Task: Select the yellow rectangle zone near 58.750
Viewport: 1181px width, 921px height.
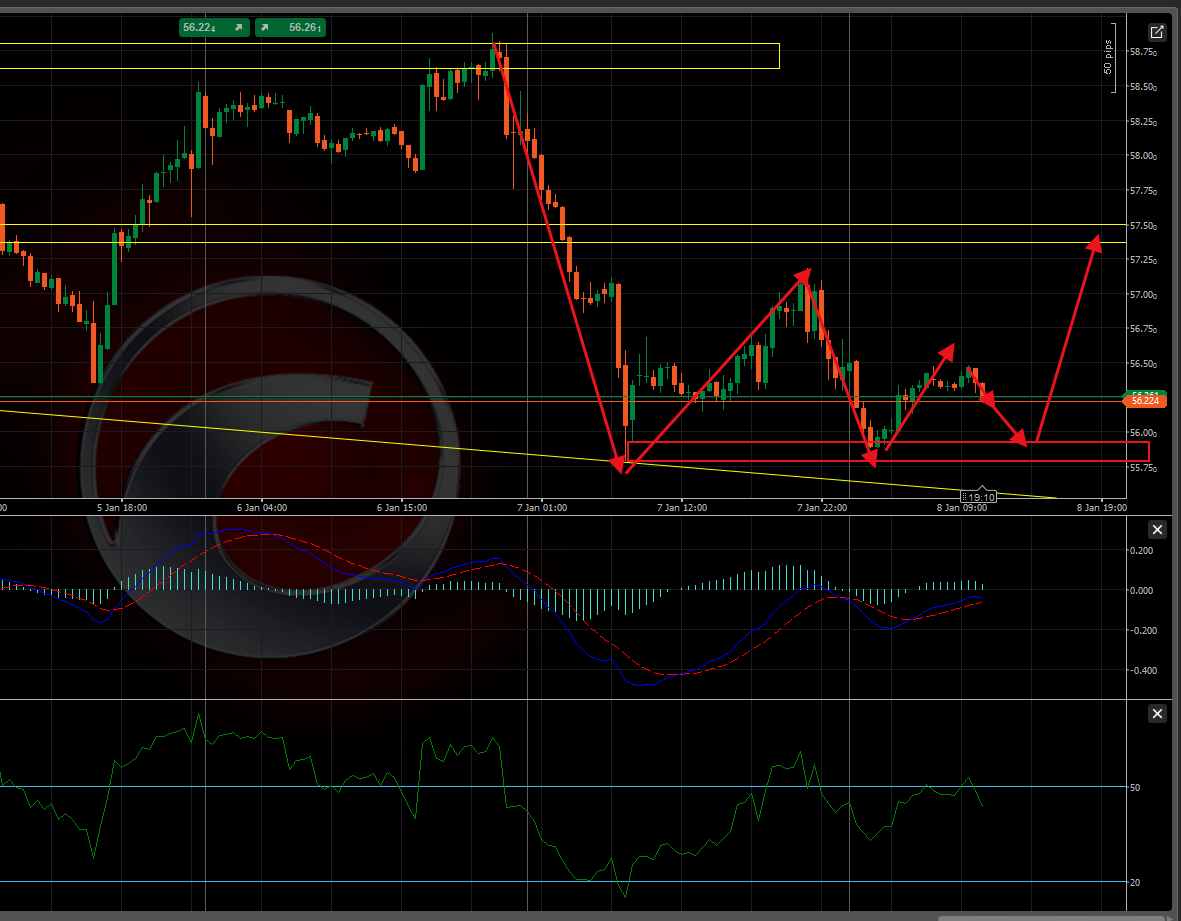Action: (389, 56)
